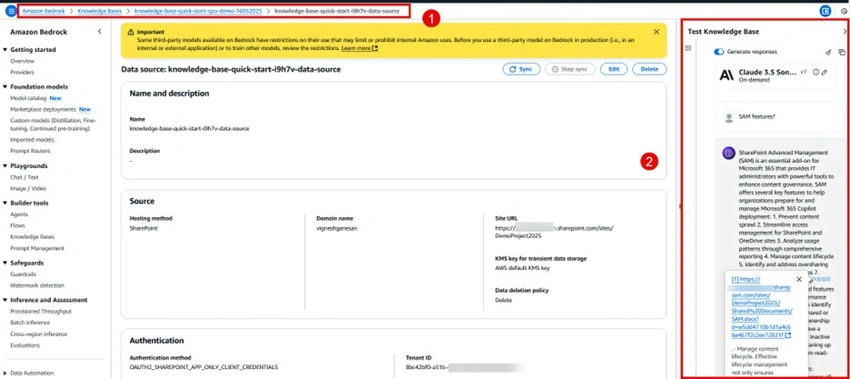Click the Edit button for the data source
Screen dimensions: 850x379
pos(614,69)
